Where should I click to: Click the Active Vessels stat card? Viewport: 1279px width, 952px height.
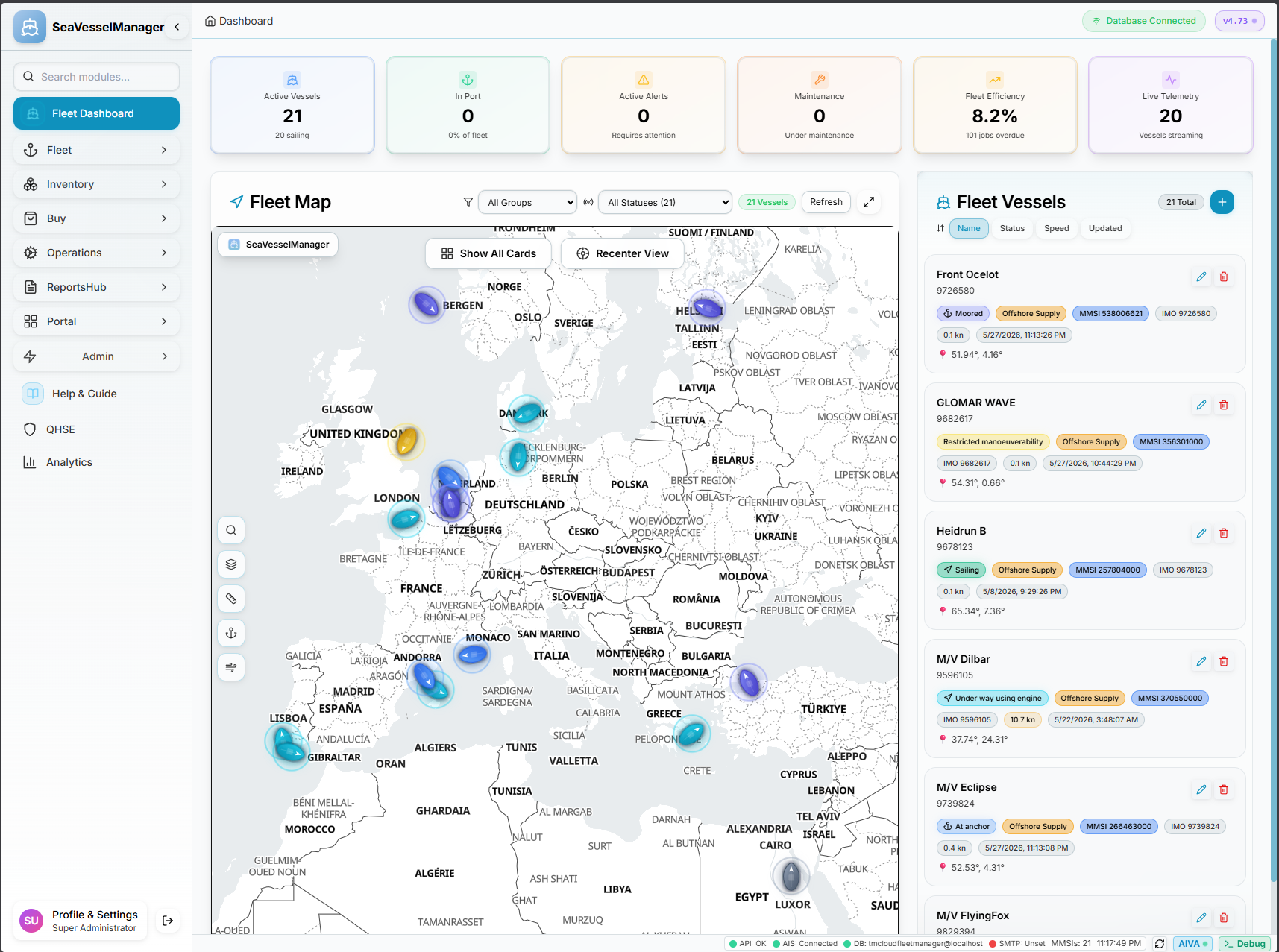pos(292,105)
